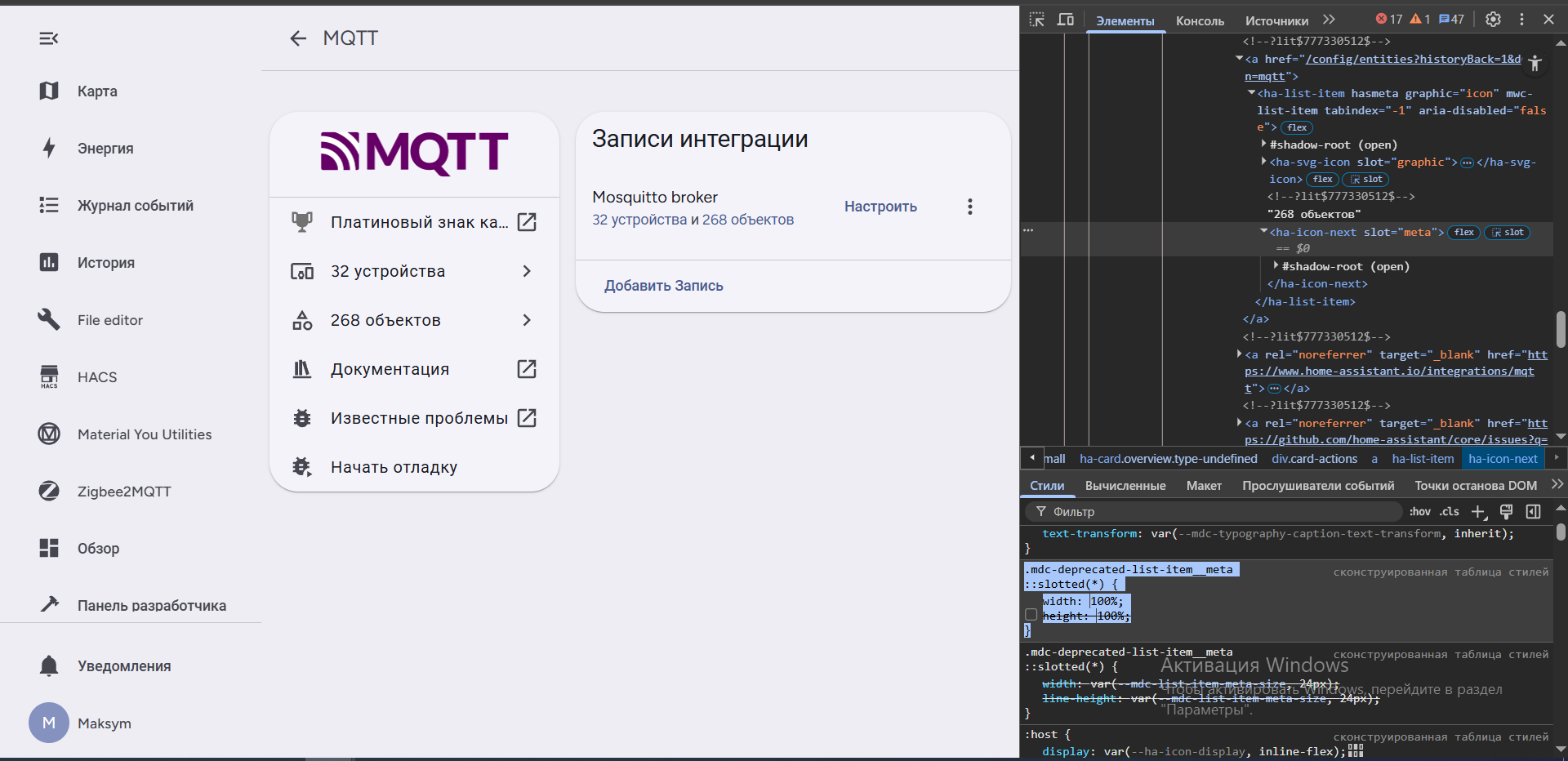The height and width of the screenshot is (761, 1568).
Task: Switch to the Вычисленные styles tab
Action: click(x=1125, y=486)
